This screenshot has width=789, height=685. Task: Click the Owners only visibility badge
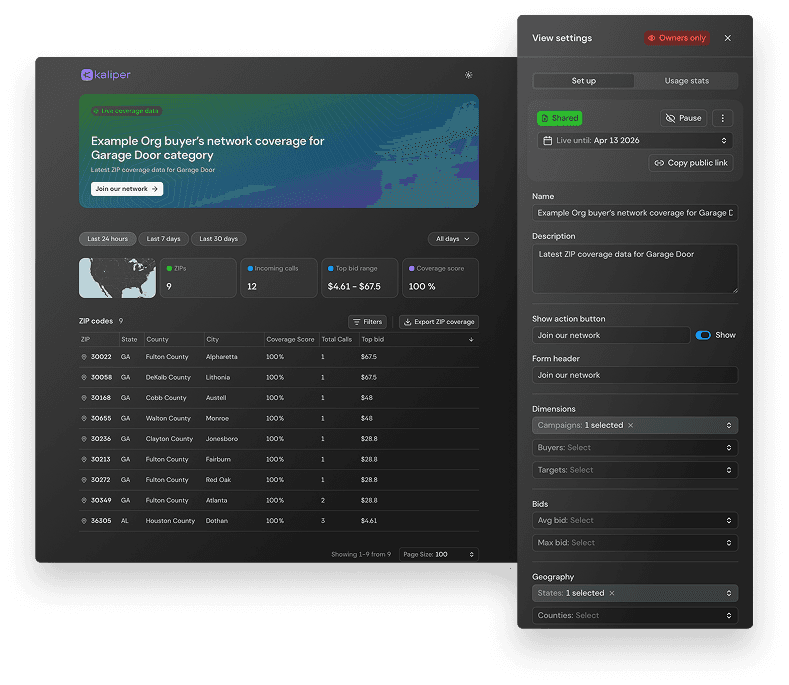coord(677,38)
